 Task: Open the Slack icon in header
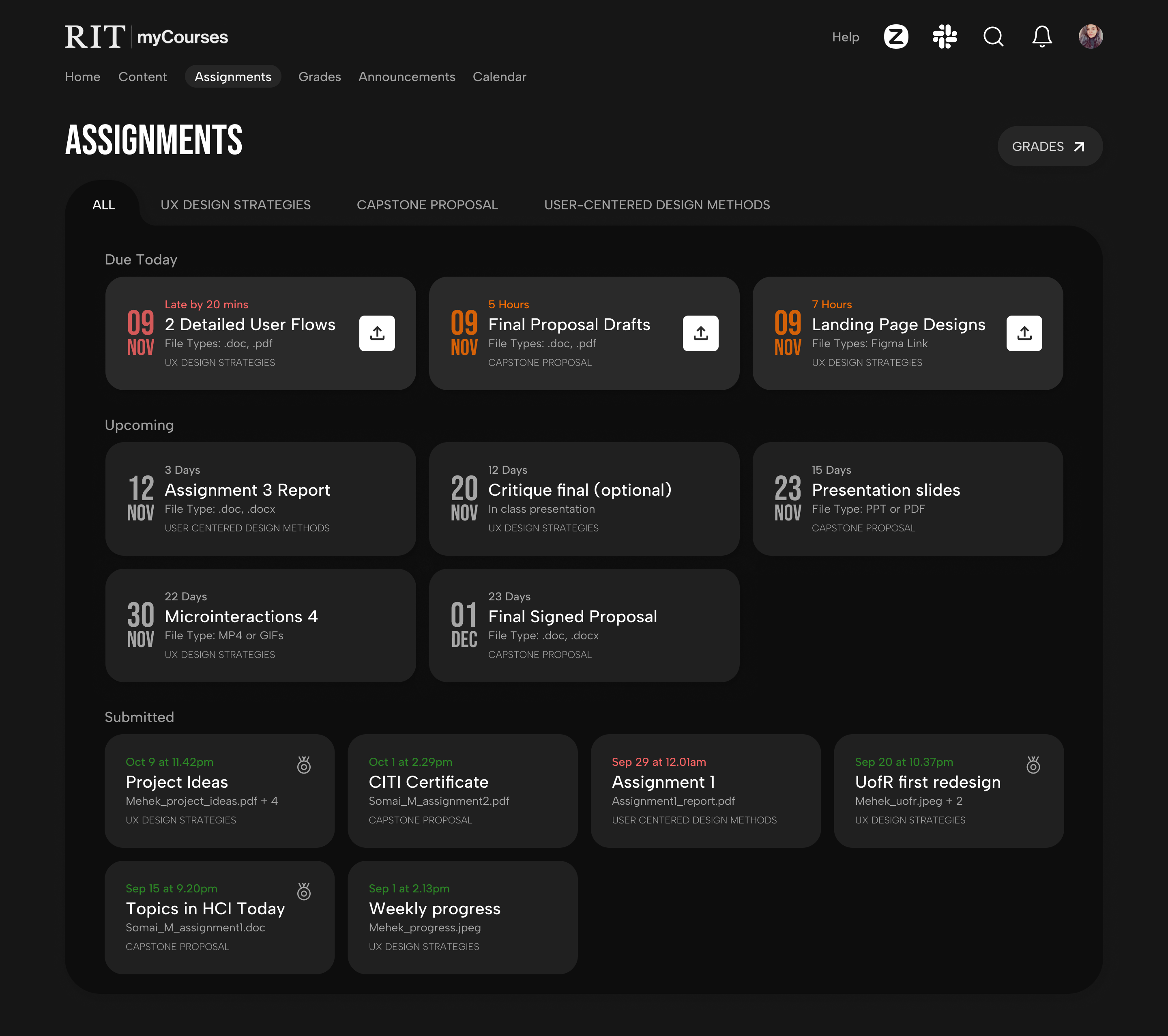945,37
